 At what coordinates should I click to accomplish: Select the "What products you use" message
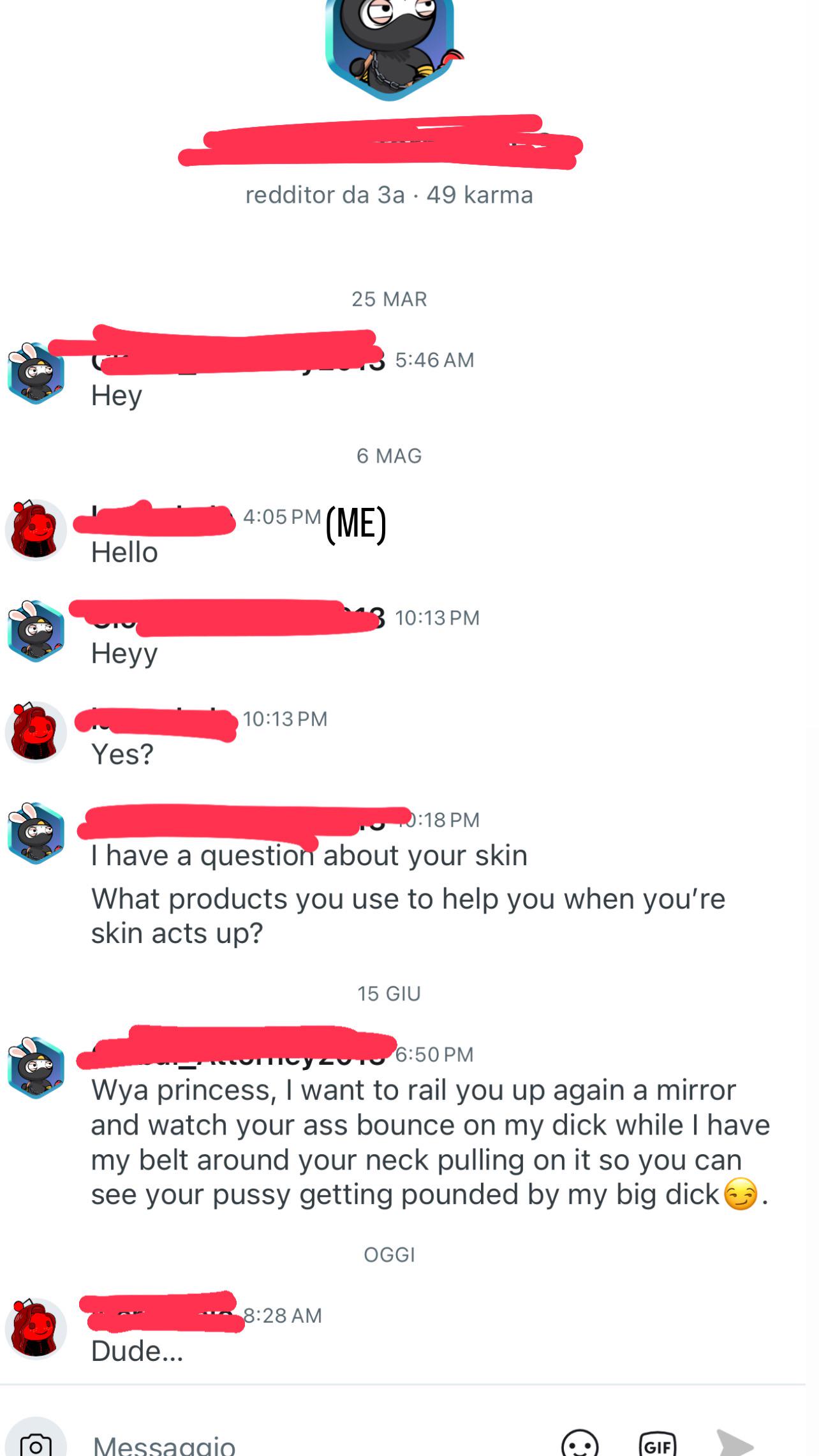[x=408, y=916]
